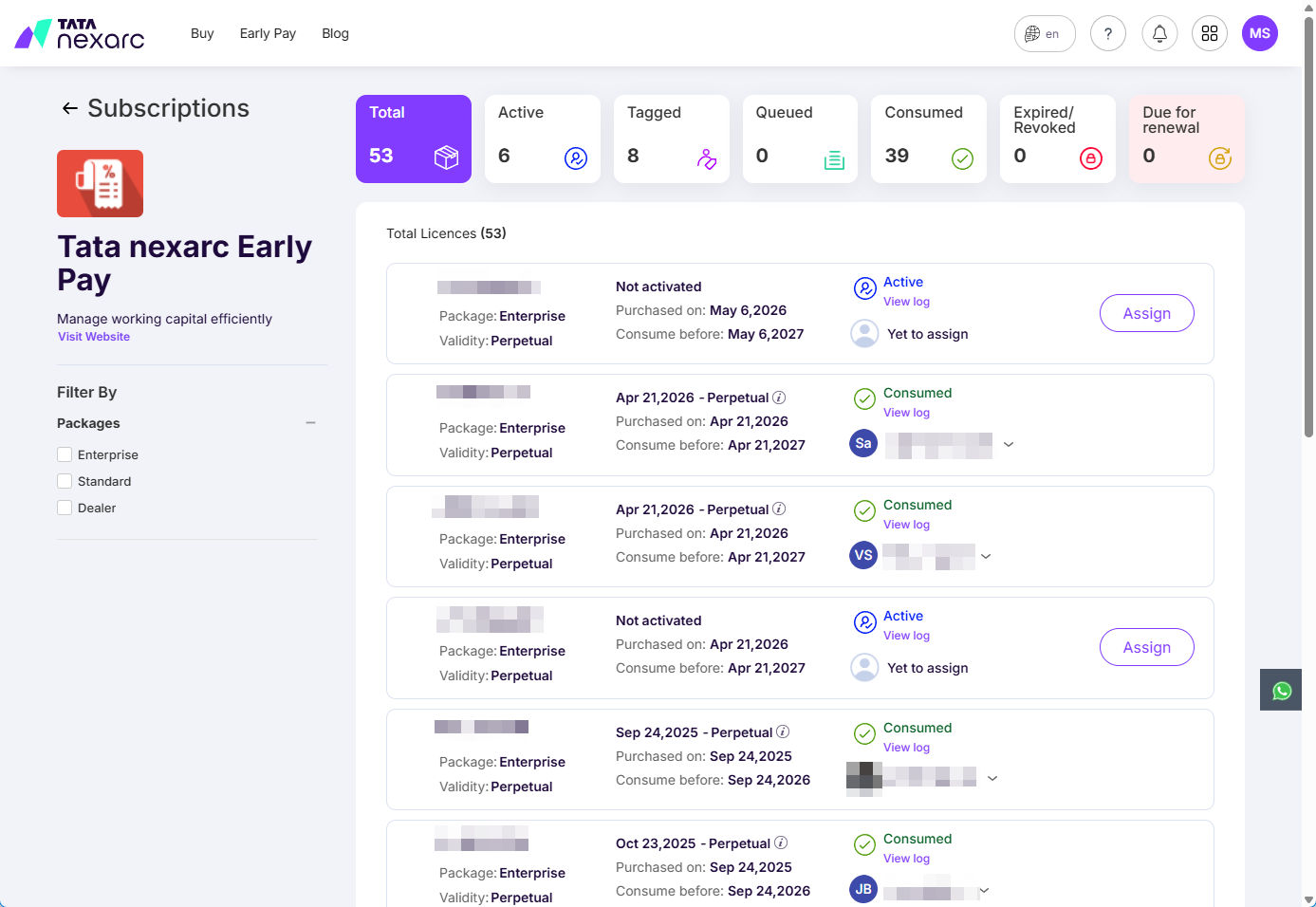Select the Active 6 licences tab

(x=543, y=139)
